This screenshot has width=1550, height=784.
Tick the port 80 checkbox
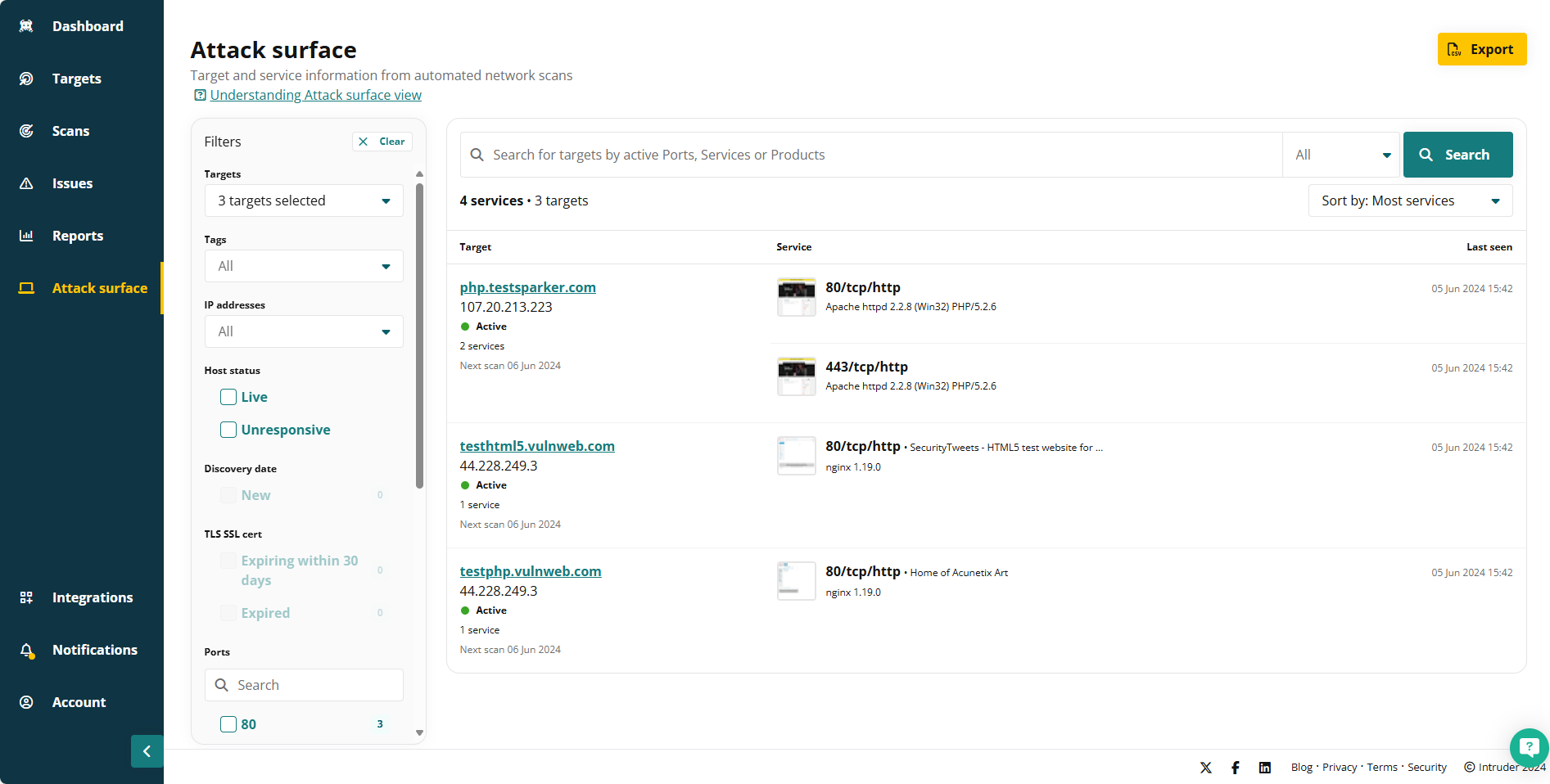pos(228,724)
